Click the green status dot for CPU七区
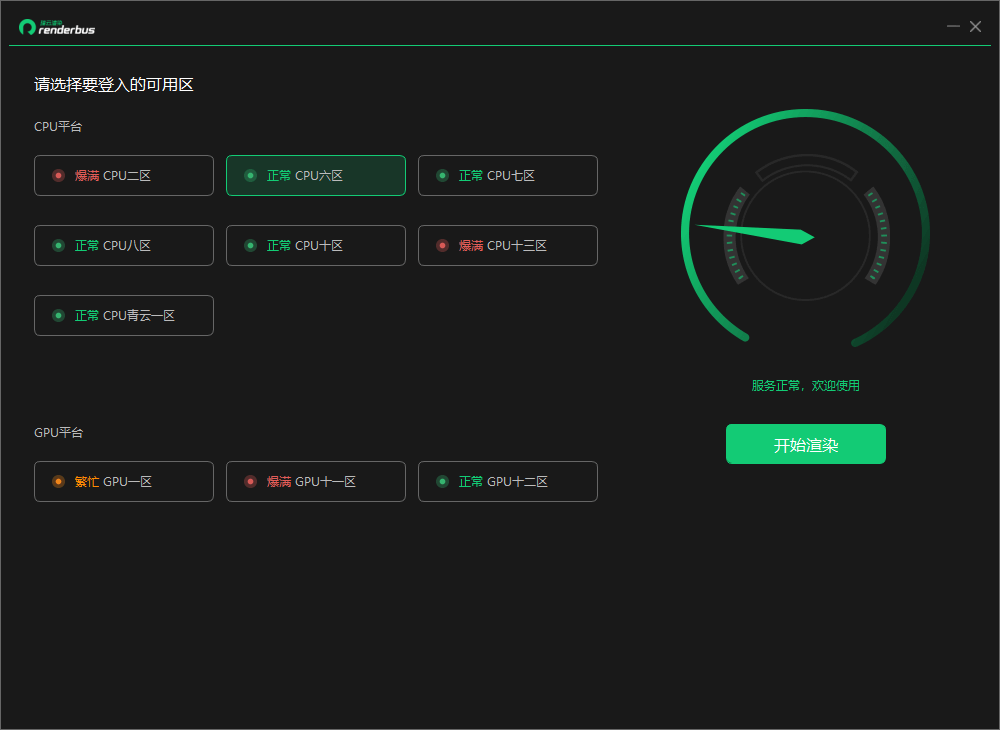 click(x=443, y=175)
